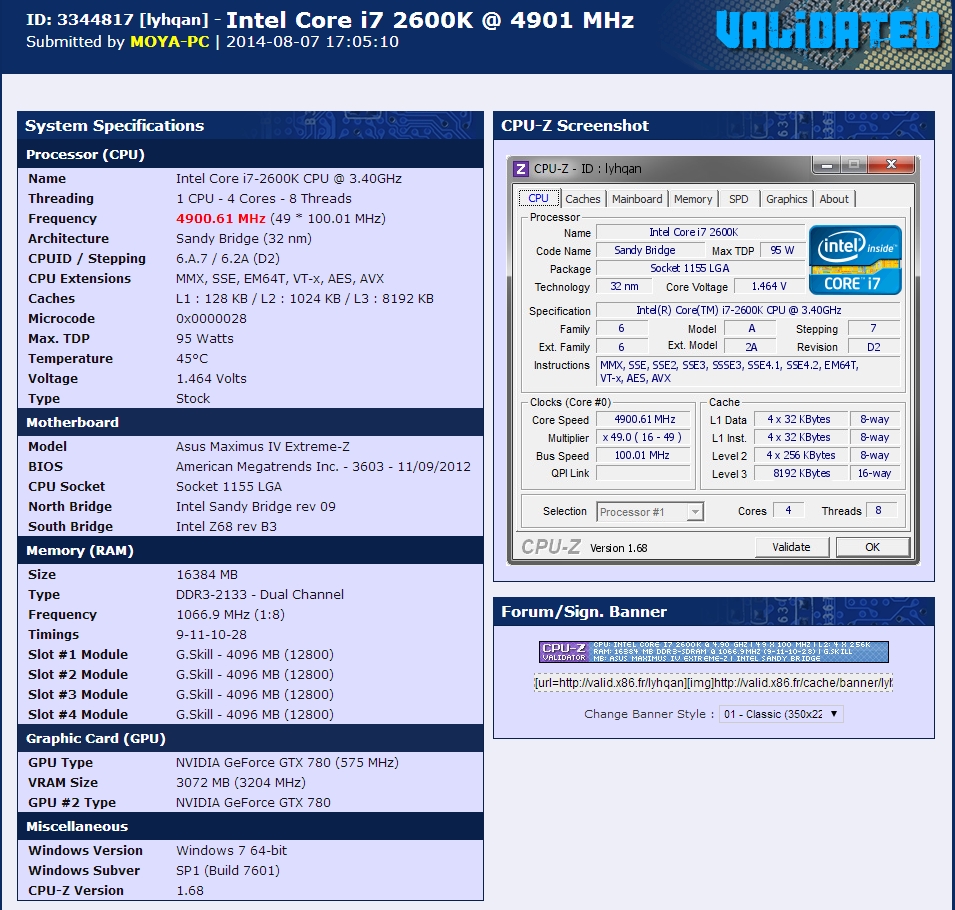Click the BIOS American Megatrends value
The height and width of the screenshot is (910, 955).
pyautogui.click(x=323, y=467)
